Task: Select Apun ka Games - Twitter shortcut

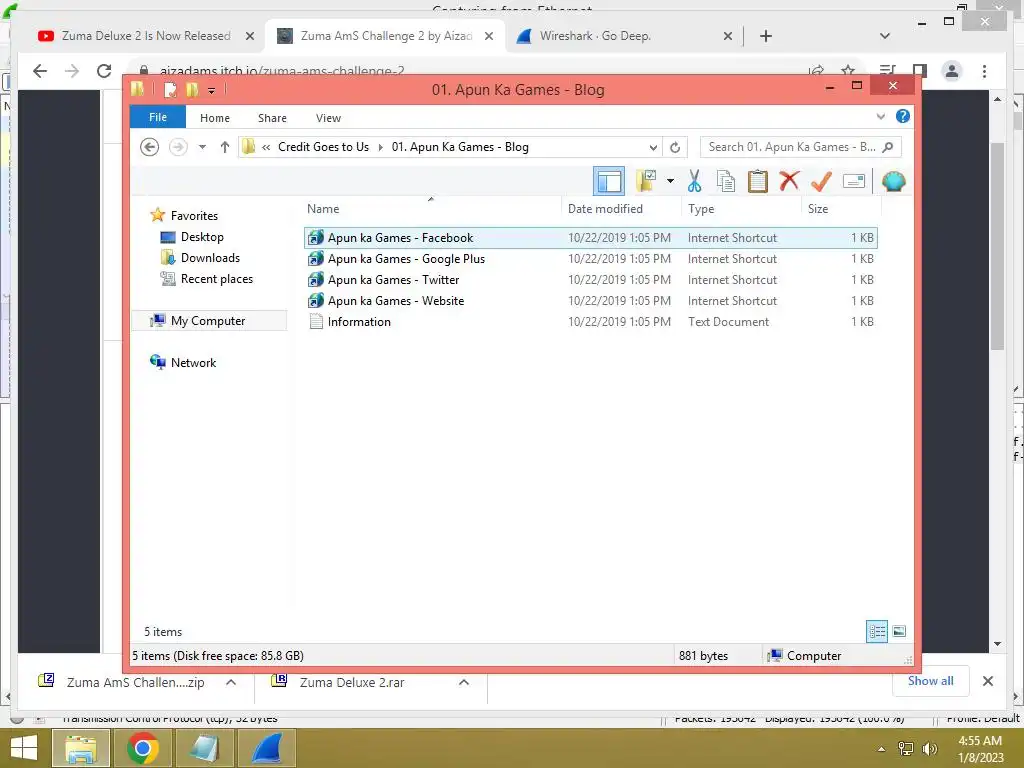Action: [590, 280]
